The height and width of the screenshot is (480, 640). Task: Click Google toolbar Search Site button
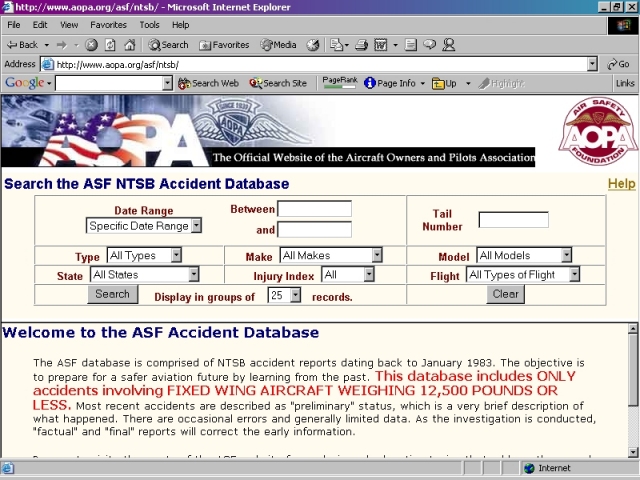(278, 83)
